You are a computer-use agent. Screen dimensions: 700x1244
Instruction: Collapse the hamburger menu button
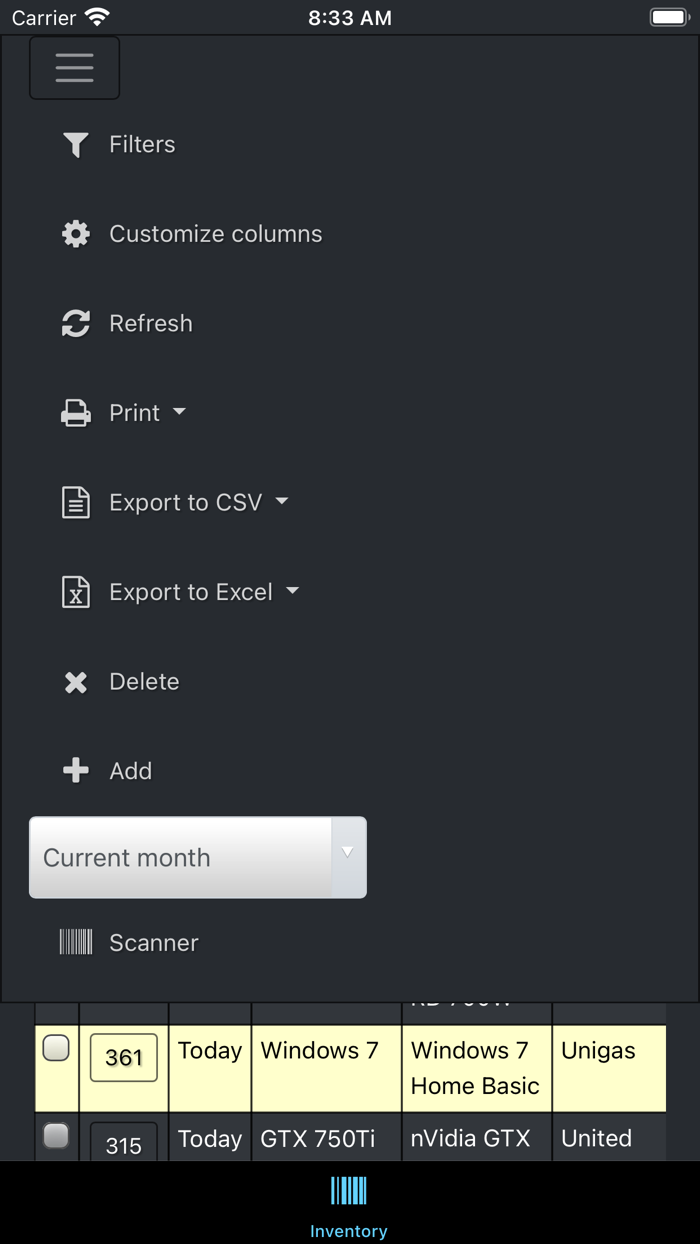75,68
